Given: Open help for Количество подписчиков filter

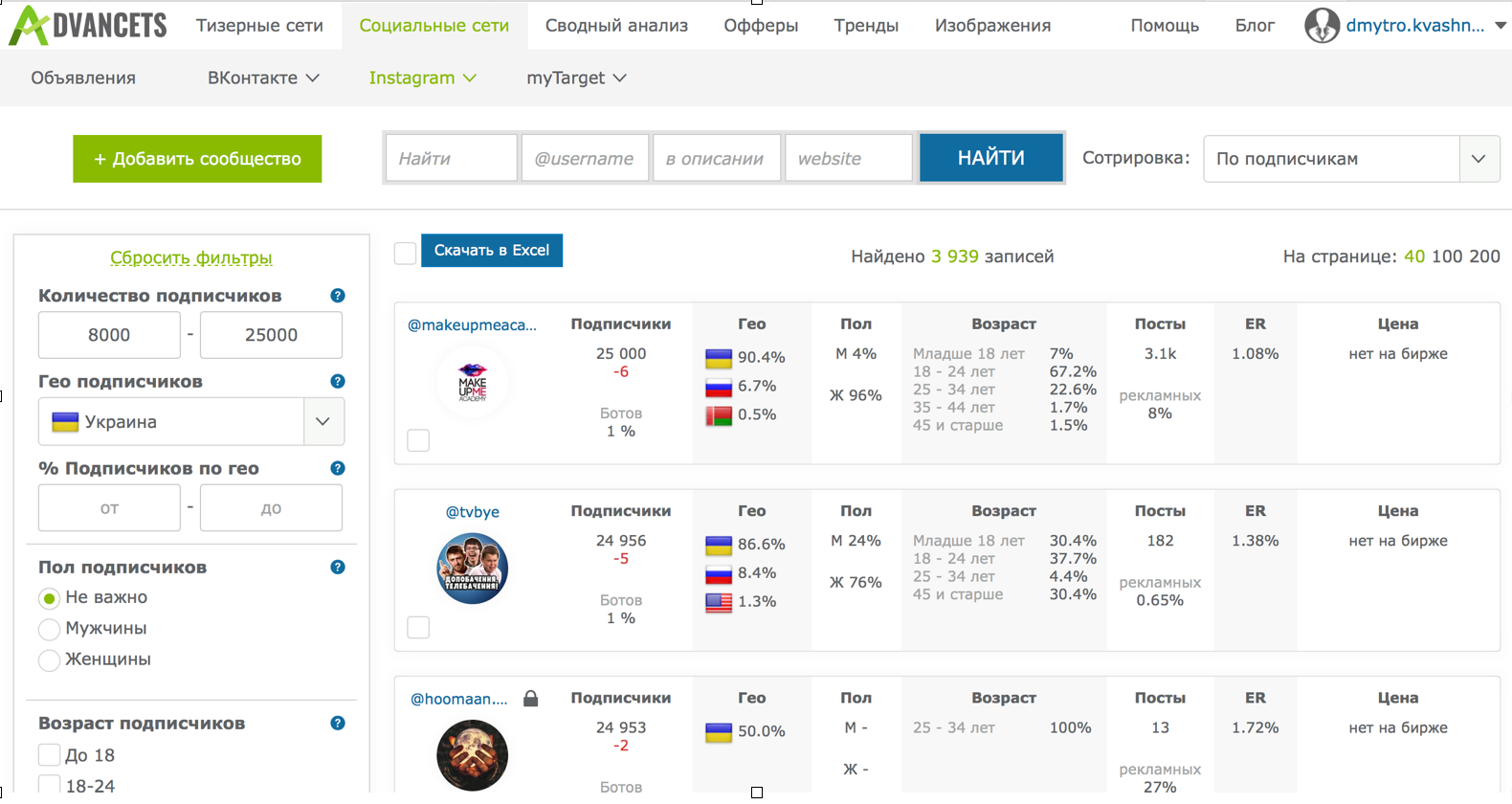Looking at the screenshot, I should [338, 296].
